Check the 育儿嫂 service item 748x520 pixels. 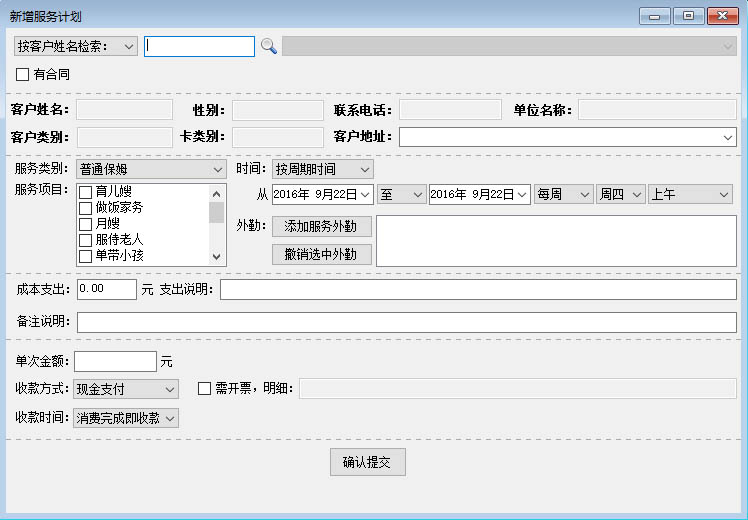tap(86, 192)
